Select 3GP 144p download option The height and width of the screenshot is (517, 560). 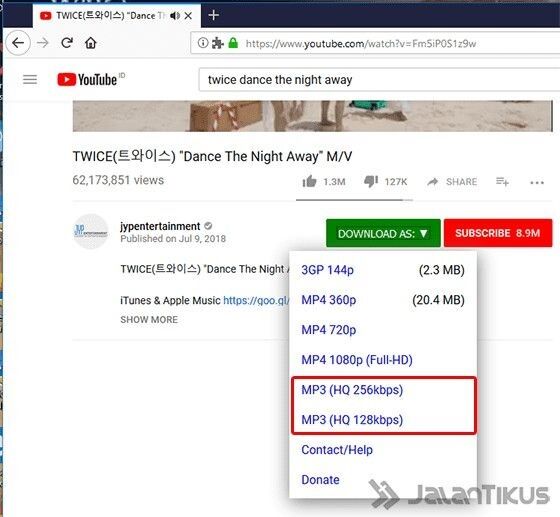click(x=382, y=270)
